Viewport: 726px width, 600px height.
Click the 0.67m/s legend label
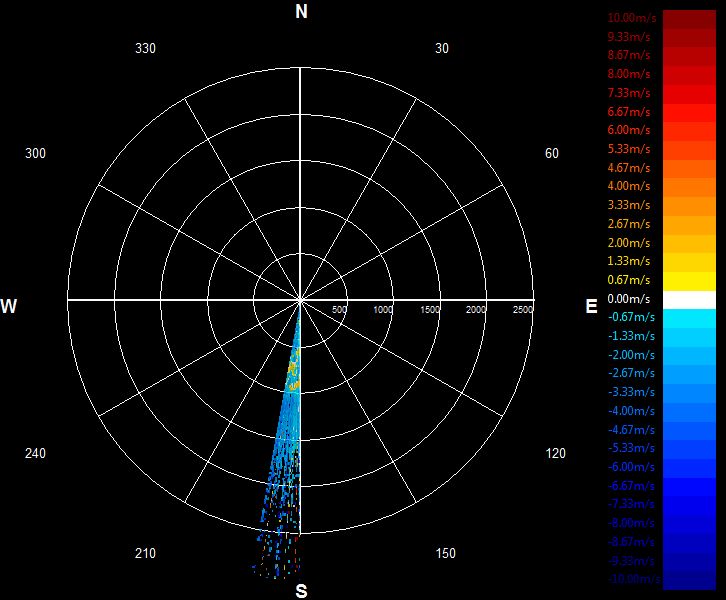click(629, 280)
